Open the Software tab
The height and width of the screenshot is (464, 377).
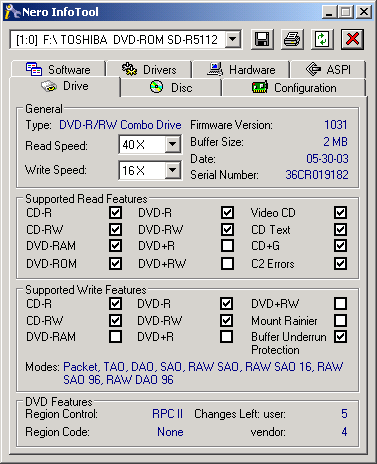[59, 69]
